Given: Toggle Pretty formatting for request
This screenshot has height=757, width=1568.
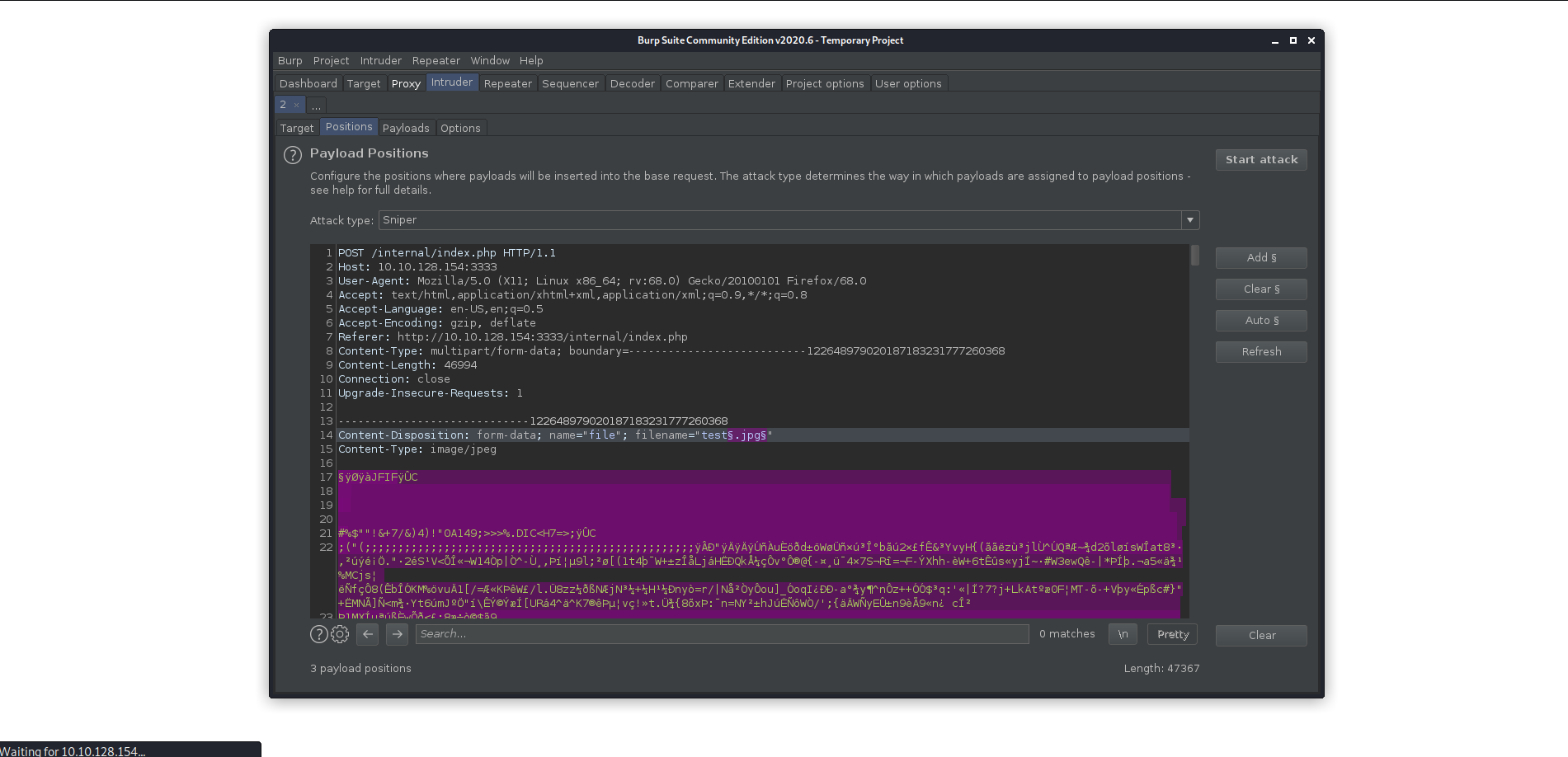Looking at the screenshot, I should (1172, 634).
